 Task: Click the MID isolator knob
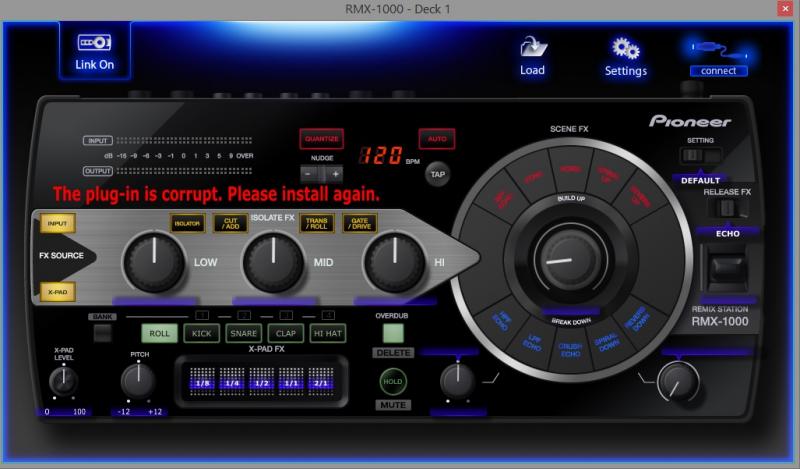274,263
